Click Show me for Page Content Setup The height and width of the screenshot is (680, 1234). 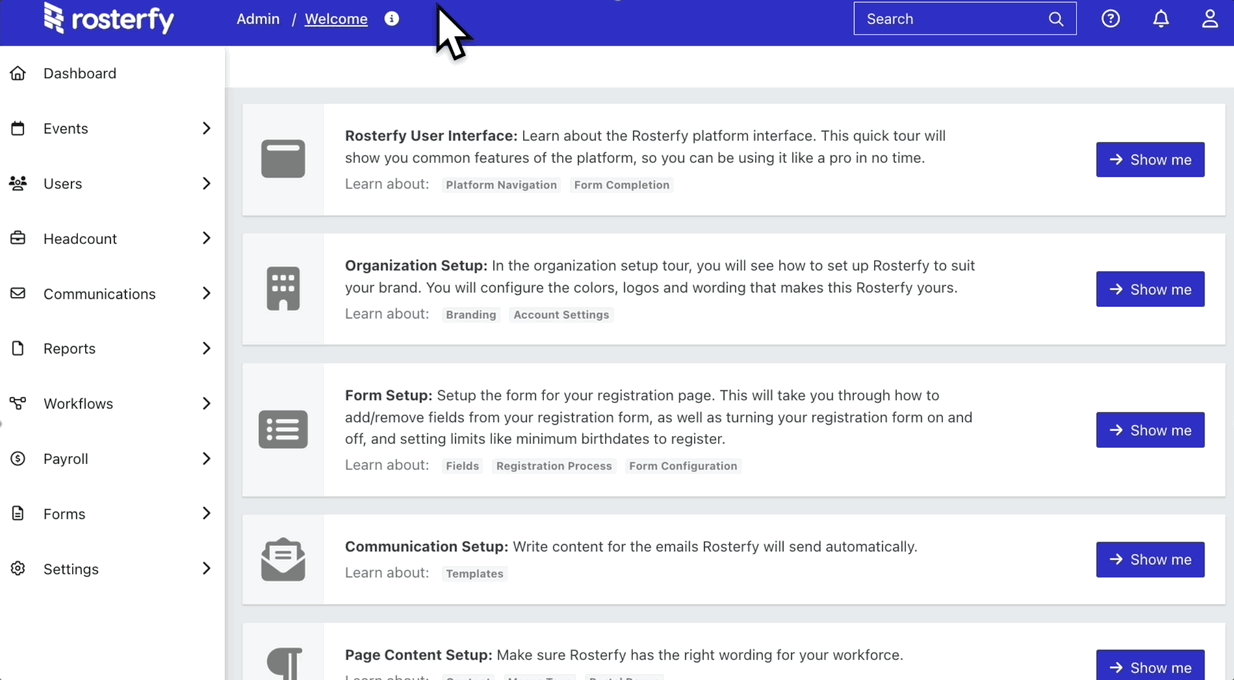1150,665
